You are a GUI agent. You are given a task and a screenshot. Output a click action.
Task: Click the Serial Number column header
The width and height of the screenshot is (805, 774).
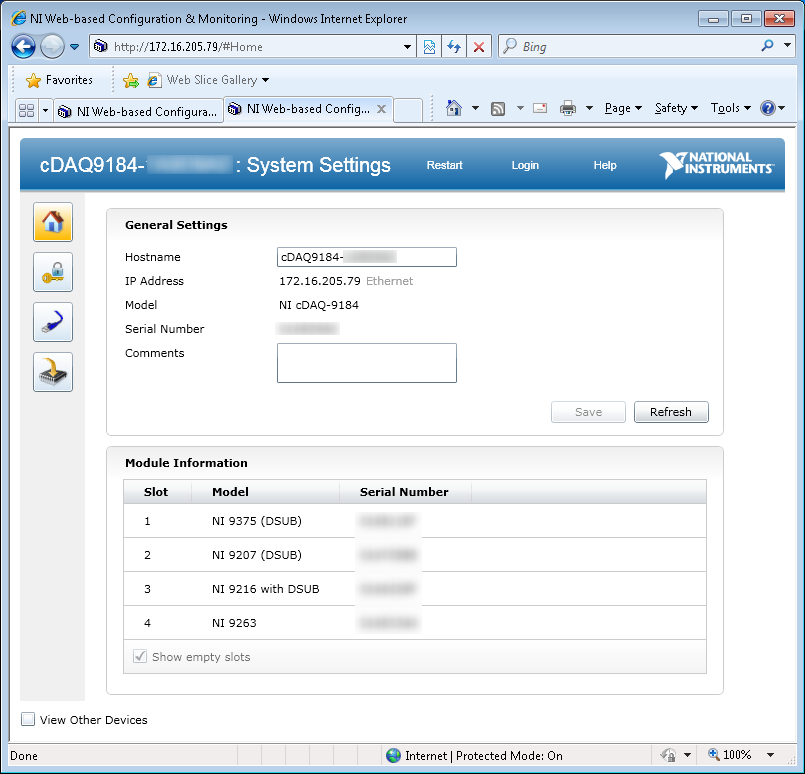[404, 492]
